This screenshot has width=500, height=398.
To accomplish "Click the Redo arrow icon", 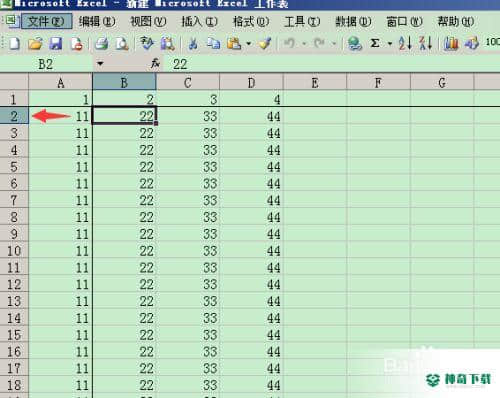I will pyautogui.click(x=319, y=44).
